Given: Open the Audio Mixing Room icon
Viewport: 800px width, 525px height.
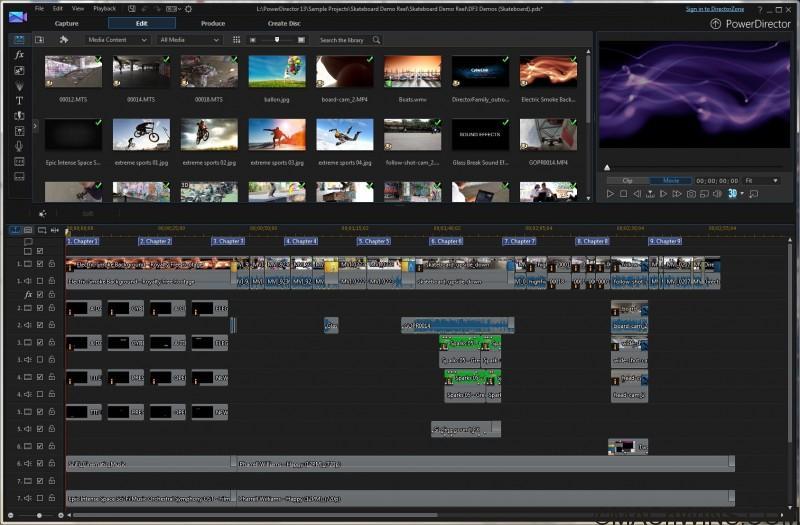Looking at the screenshot, I should 19,131.
